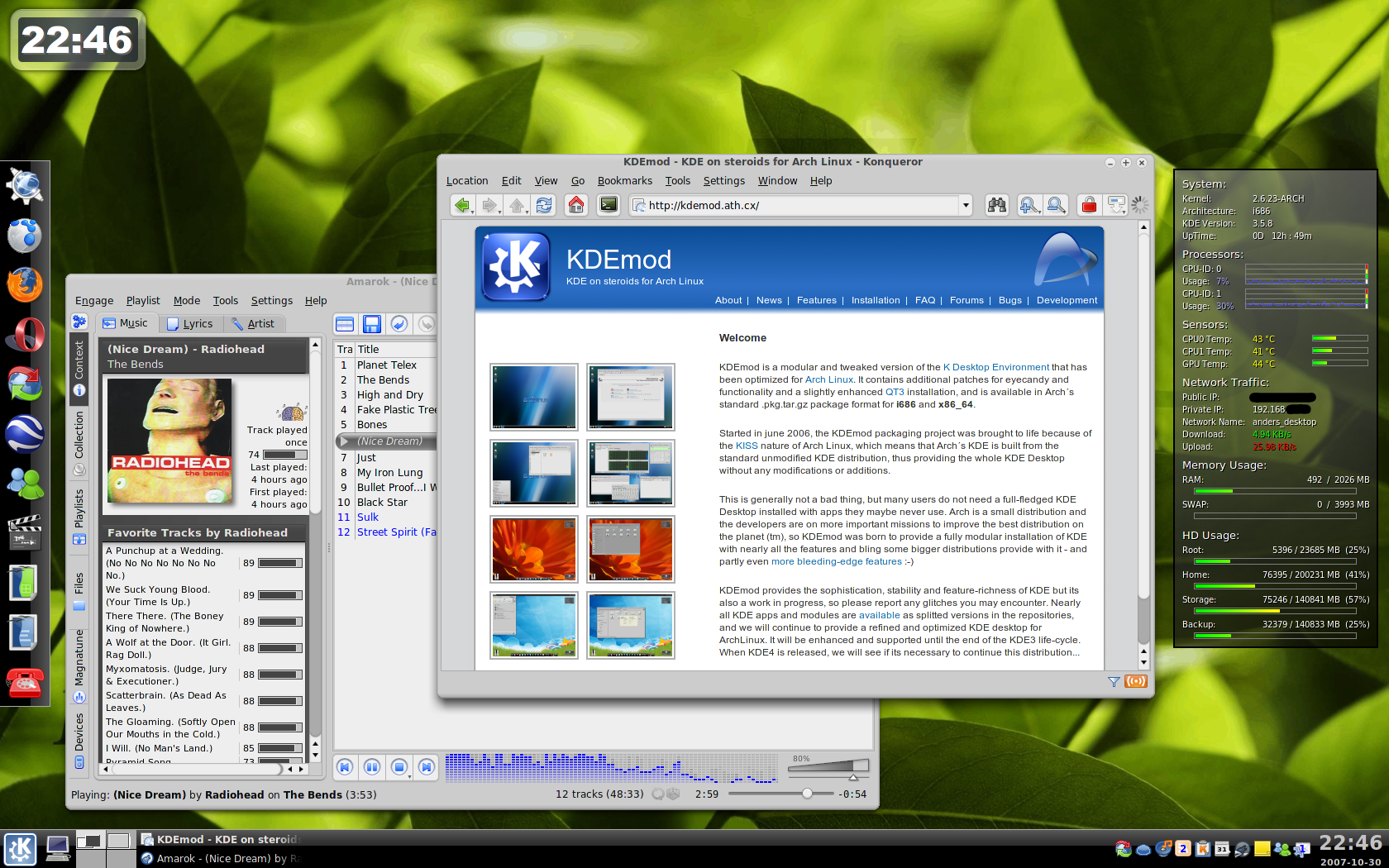Show the Devices sidebar panel in Amarok

click(x=79, y=740)
